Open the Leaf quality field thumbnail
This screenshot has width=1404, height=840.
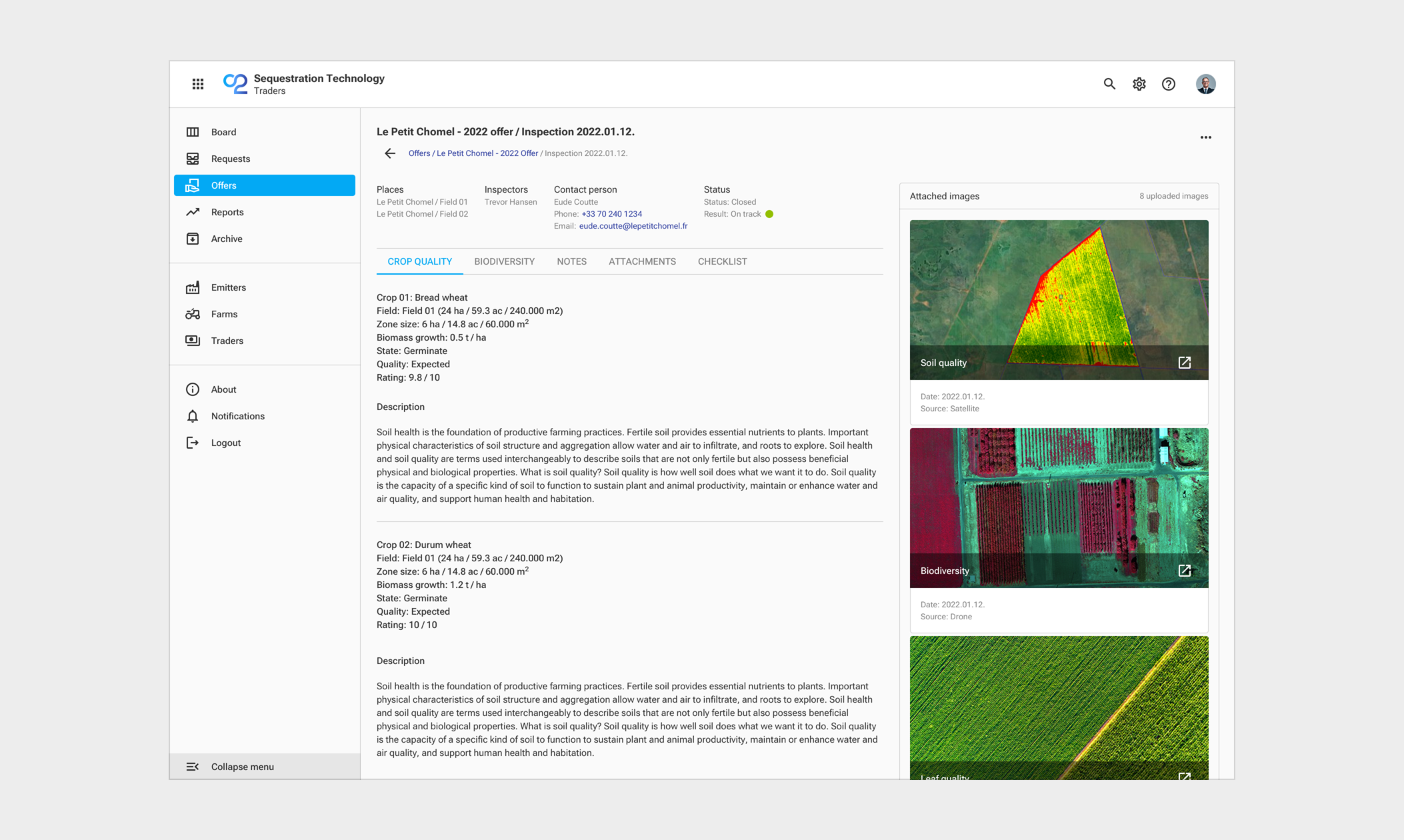pos(1059,708)
